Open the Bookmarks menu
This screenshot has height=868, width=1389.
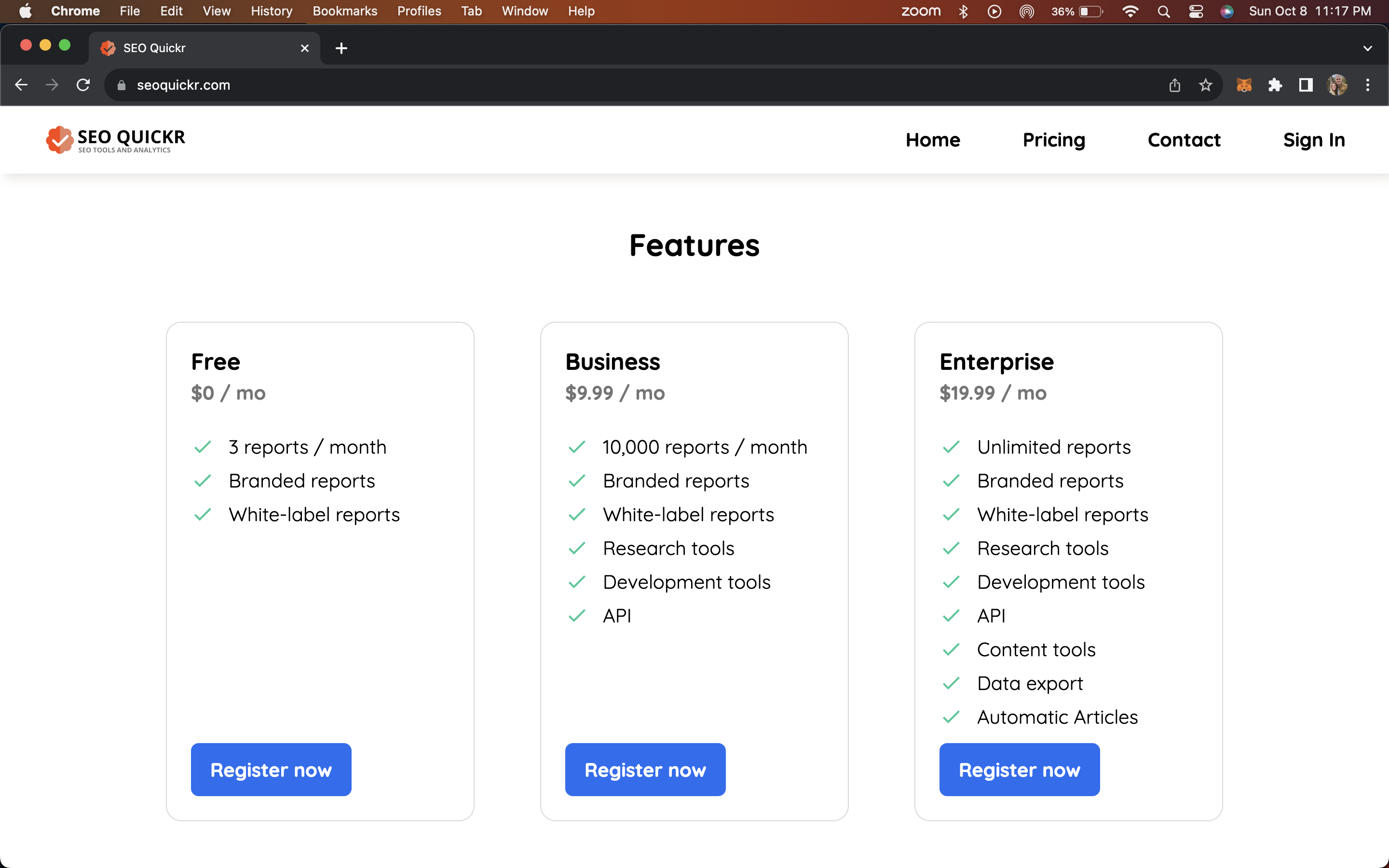pyautogui.click(x=344, y=12)
